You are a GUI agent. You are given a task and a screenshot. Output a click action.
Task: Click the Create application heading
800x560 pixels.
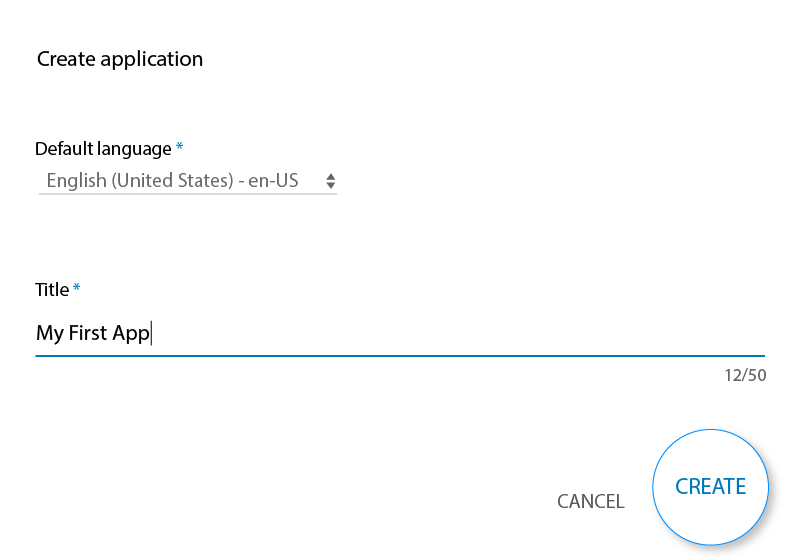120,59
